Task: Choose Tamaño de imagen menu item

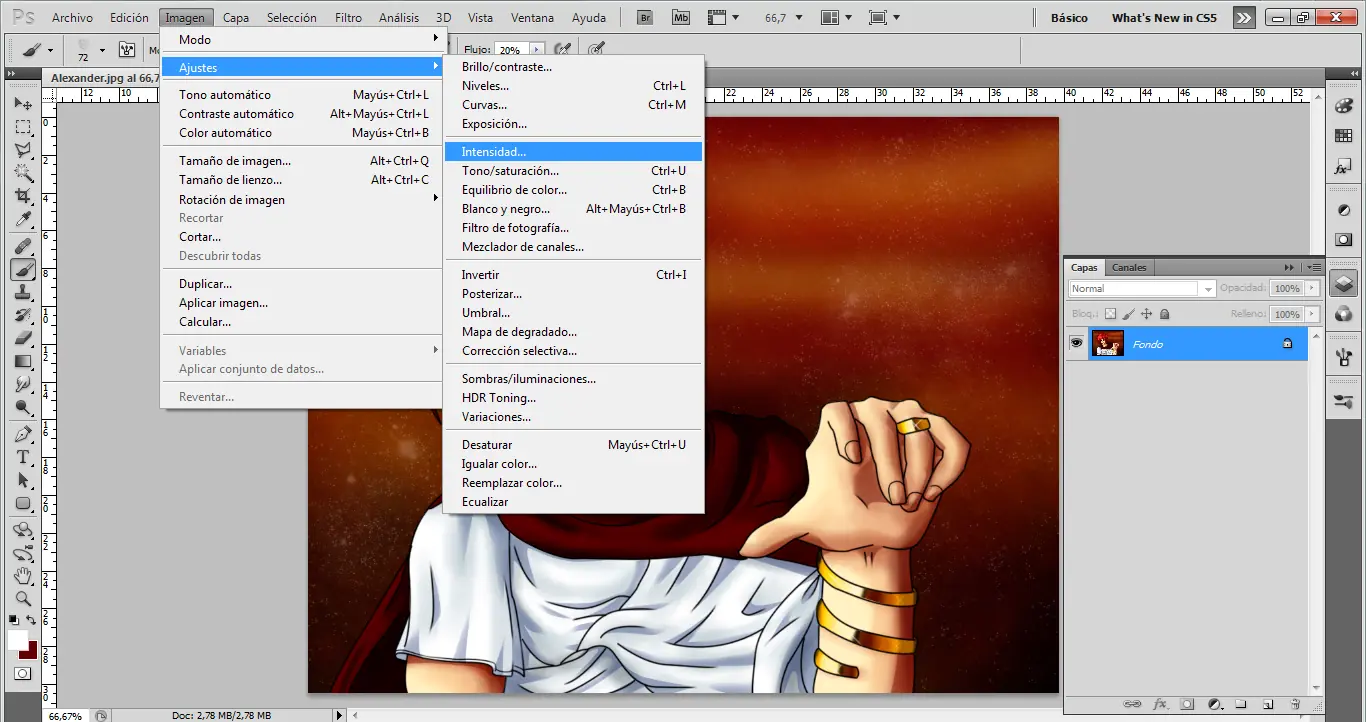Action: click(302, 161)
